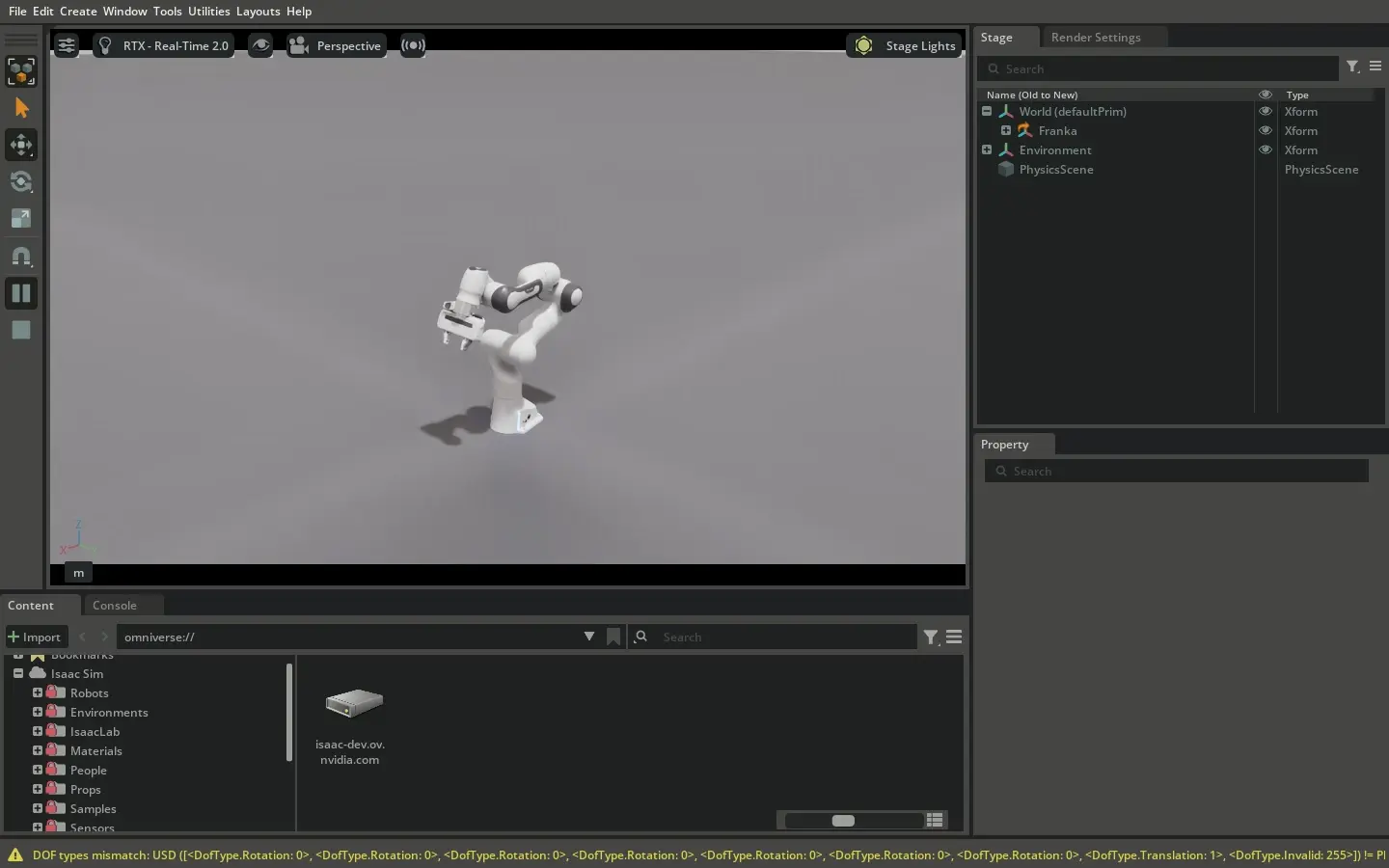Click the Import button
Image resolution: width=1389 pixels, height=868 pixels.
click(35, 637)
